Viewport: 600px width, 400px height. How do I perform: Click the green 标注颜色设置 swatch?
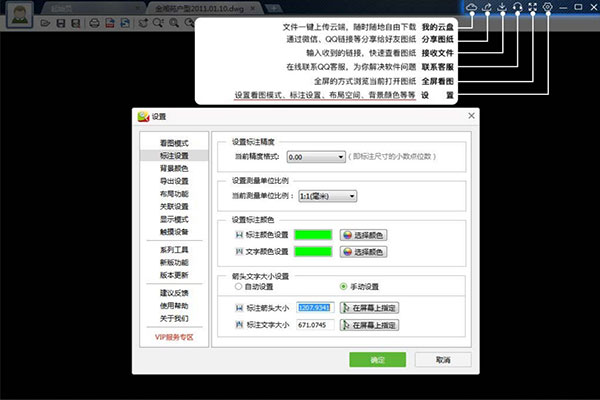[313, 235]
